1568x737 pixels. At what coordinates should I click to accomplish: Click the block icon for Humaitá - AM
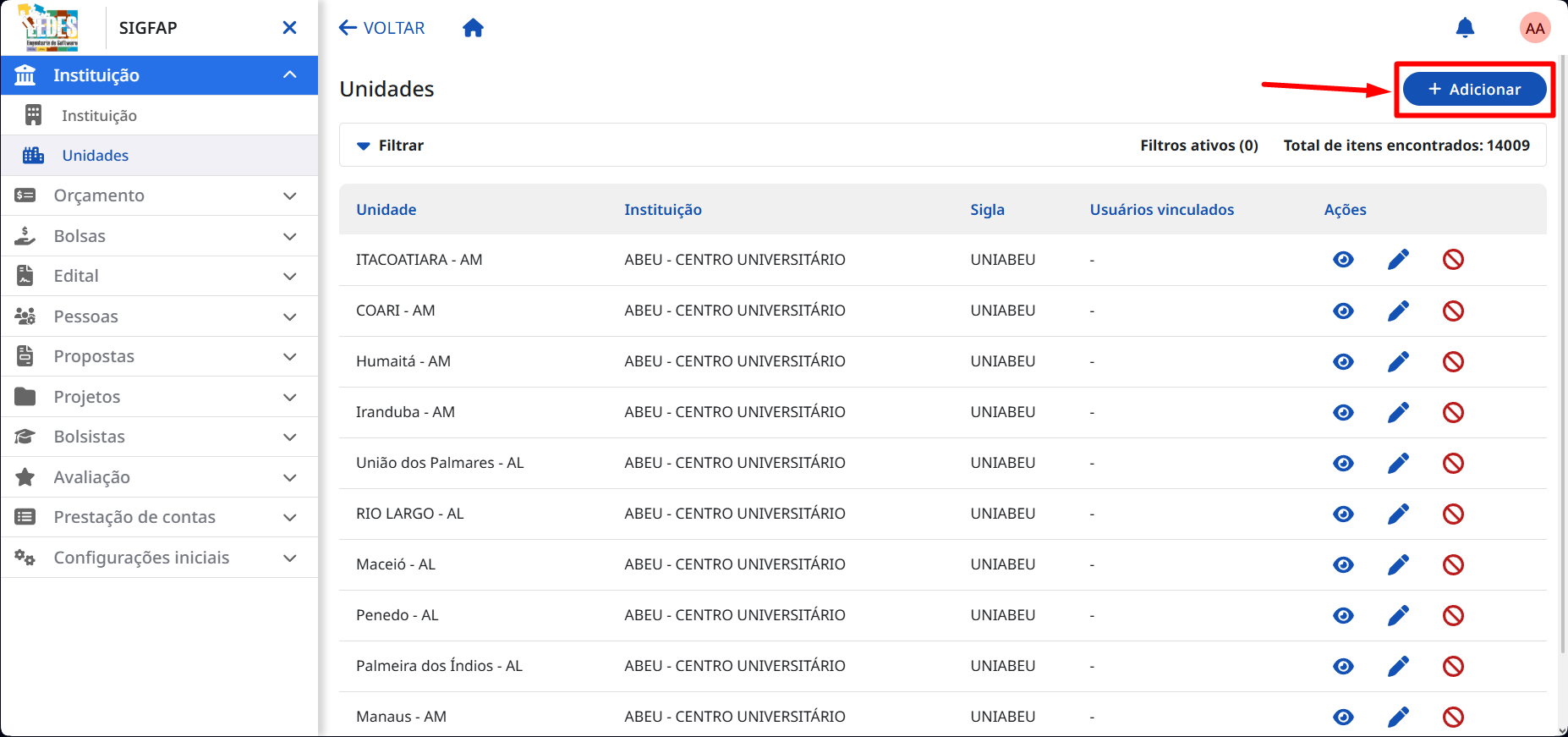coord(1453,361)
